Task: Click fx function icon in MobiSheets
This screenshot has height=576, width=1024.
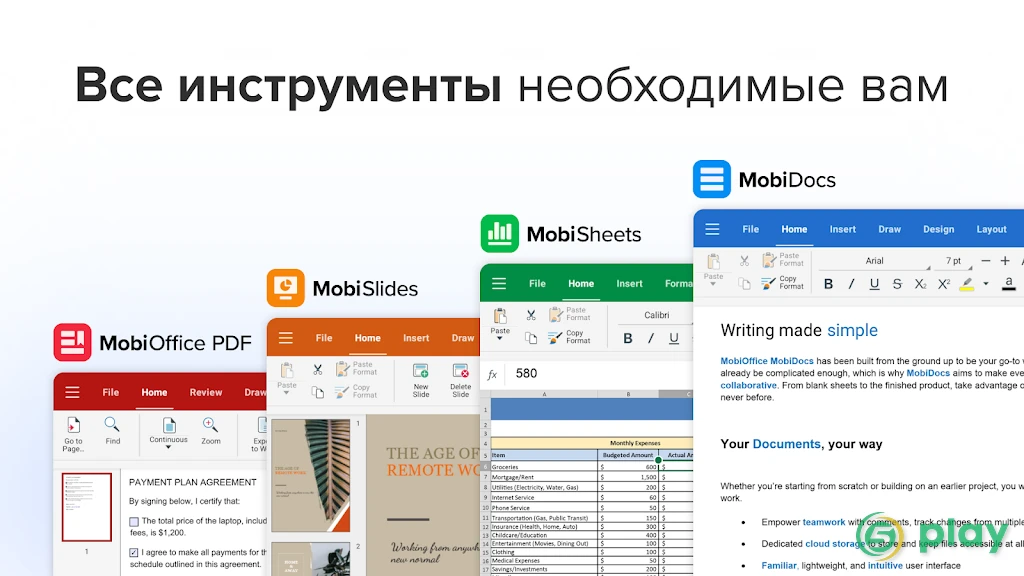Action: 492,374
